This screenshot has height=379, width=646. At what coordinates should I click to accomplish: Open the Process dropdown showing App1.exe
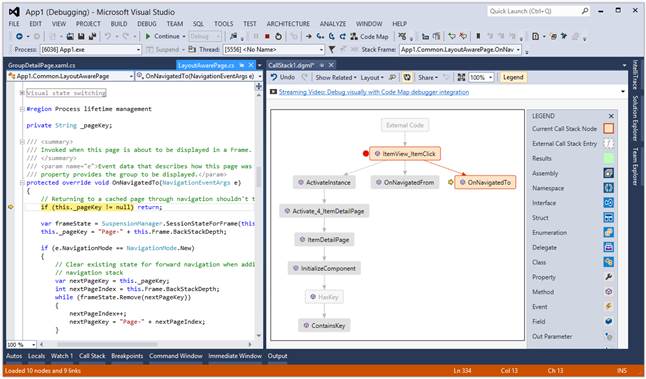[x=91, y=50]
